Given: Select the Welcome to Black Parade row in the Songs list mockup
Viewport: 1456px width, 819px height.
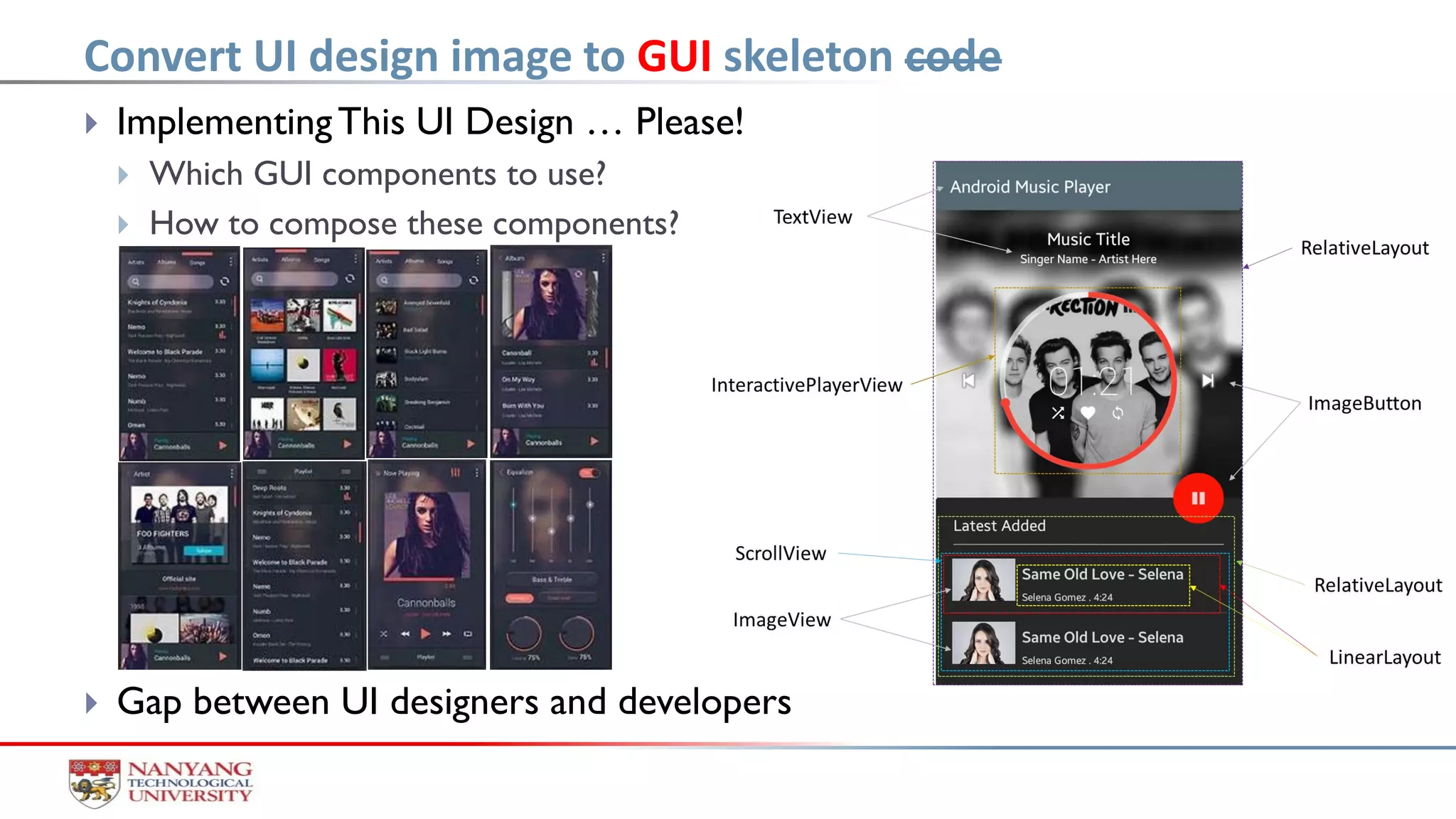Looking at the screenshot, I should click(178, 355).
